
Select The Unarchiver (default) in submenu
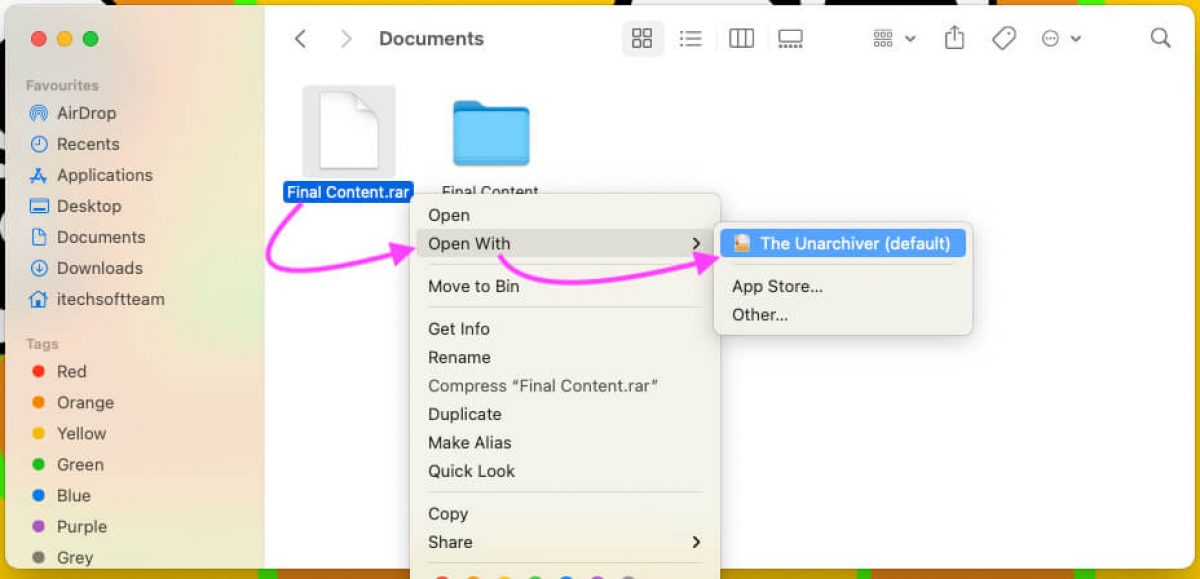point(842,243)
